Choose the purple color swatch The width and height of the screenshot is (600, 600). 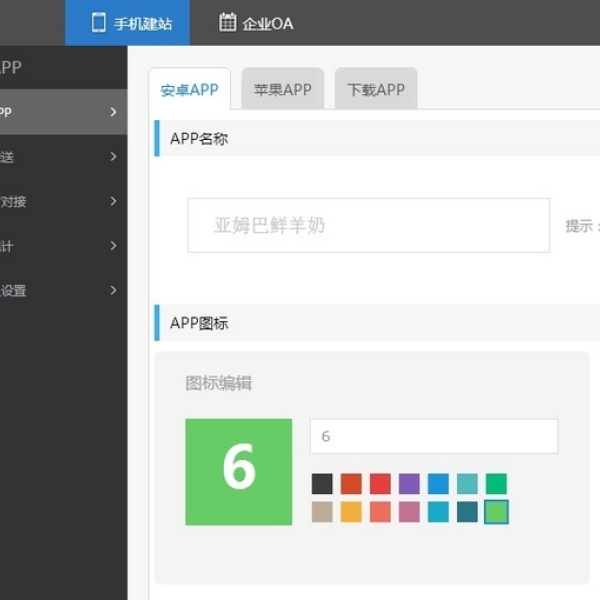click(x=409, y=484)
